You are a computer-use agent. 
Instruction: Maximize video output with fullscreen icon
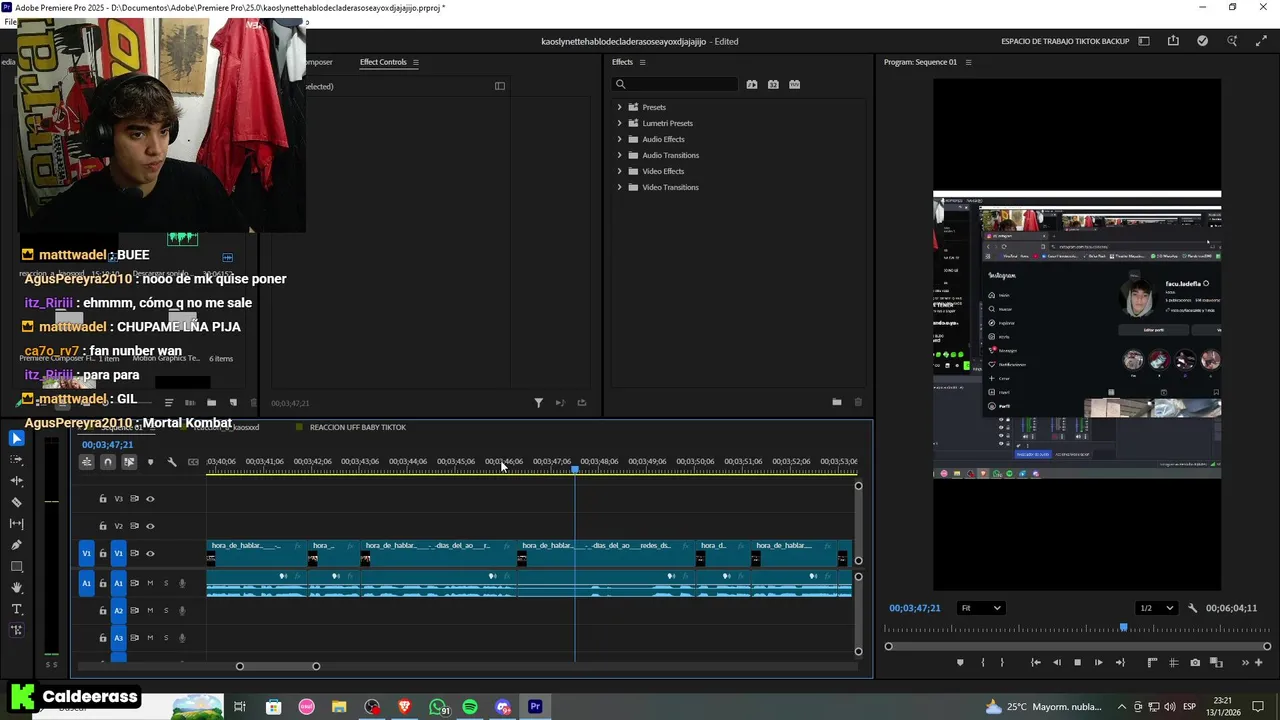(x=1259, y=41)
